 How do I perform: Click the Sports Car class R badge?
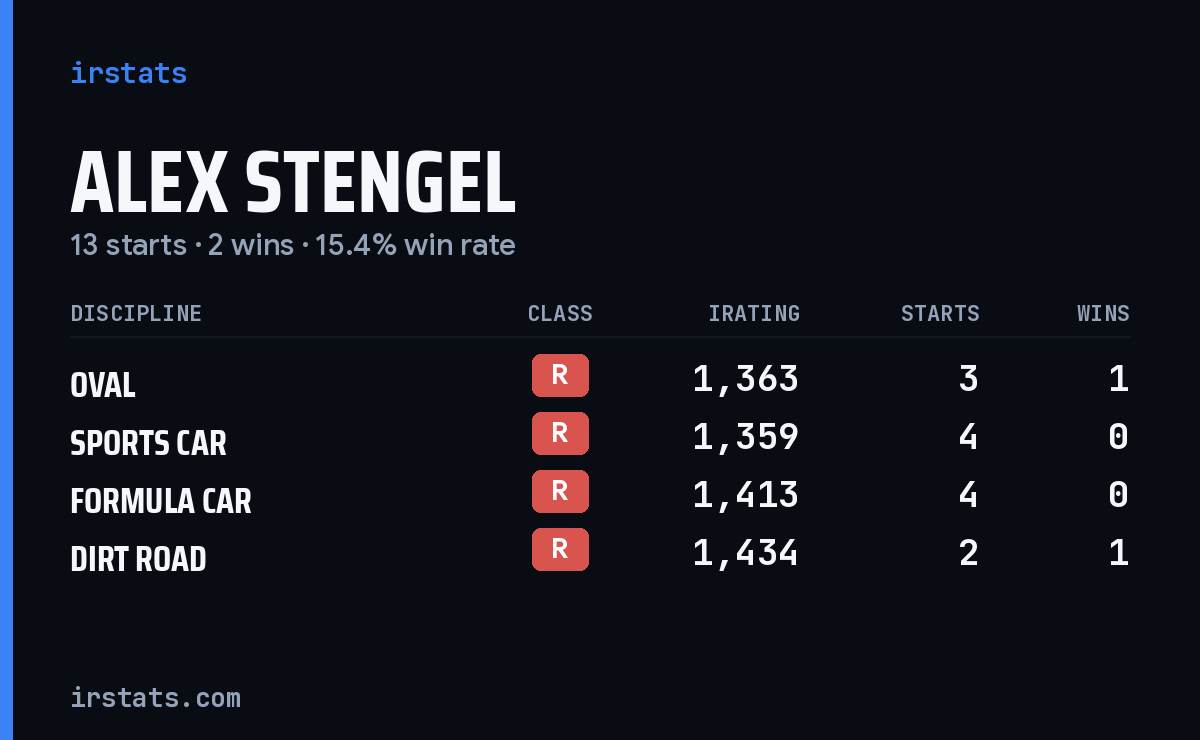click(560, 433)
